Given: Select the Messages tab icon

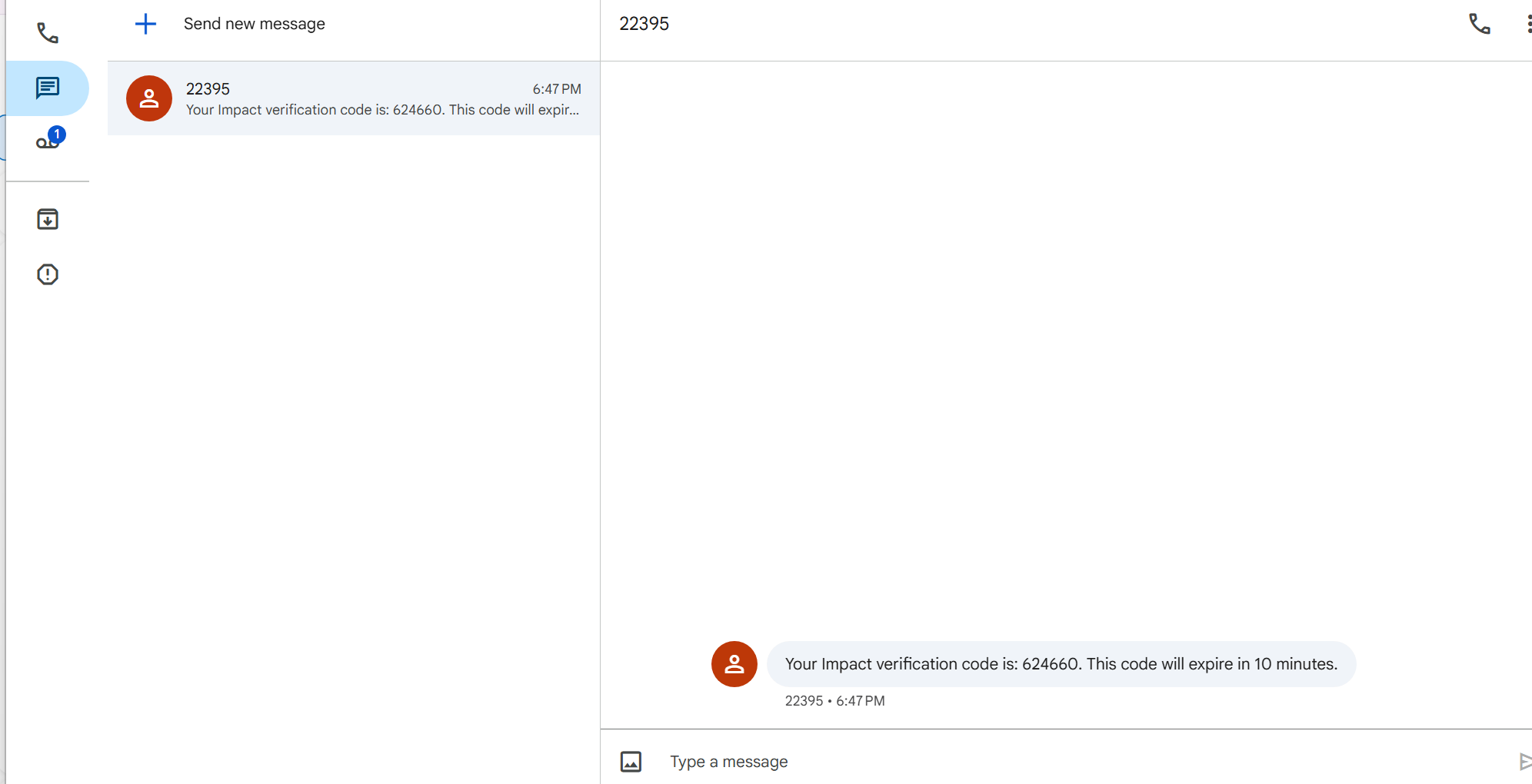Looking at the screenshot, I should click(48, 88).
